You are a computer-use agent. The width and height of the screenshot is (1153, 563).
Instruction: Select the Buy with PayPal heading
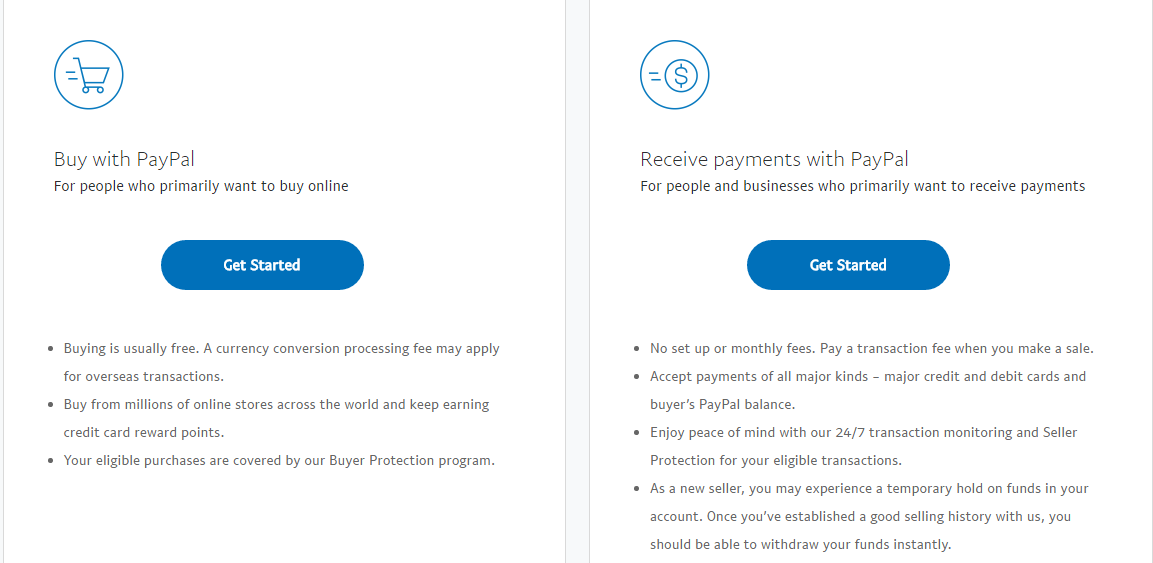point(124,159)
